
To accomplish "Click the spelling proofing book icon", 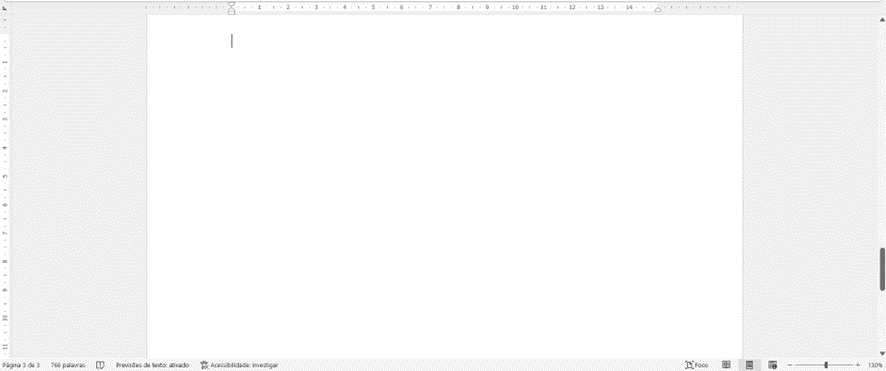I will click(100, 365).
